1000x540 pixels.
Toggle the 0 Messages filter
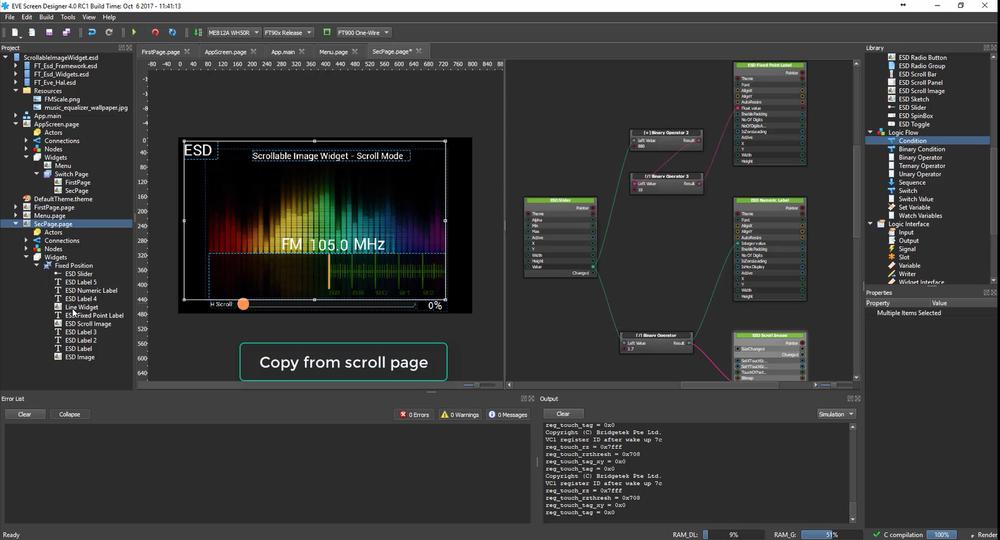coord(508,414)
